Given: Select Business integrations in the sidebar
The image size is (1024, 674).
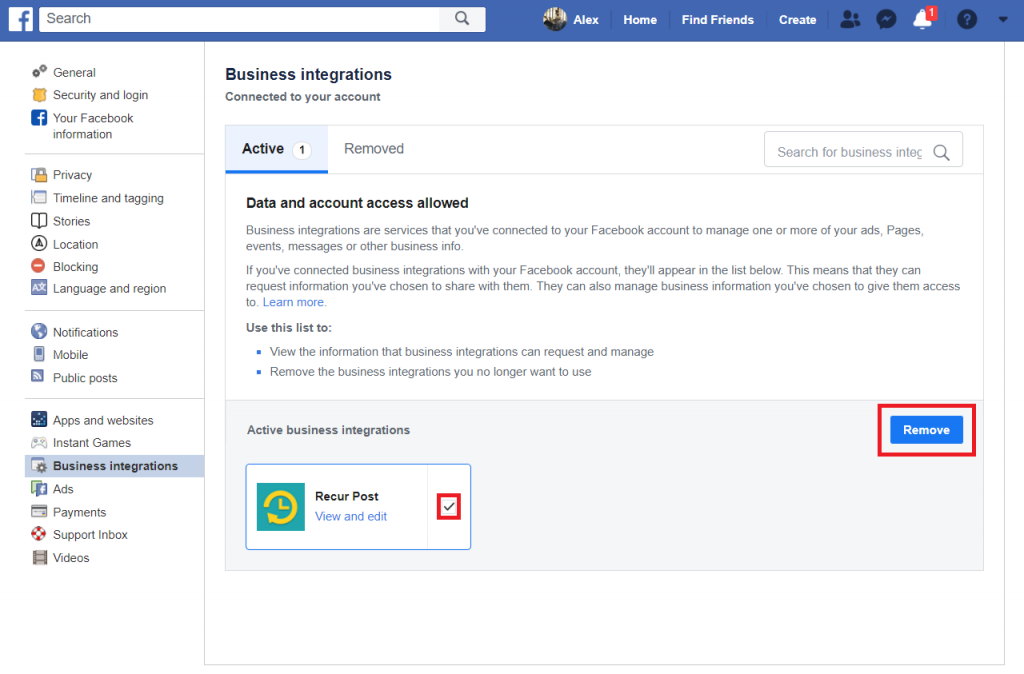Looking at the screenshot, I should point(115,466).
